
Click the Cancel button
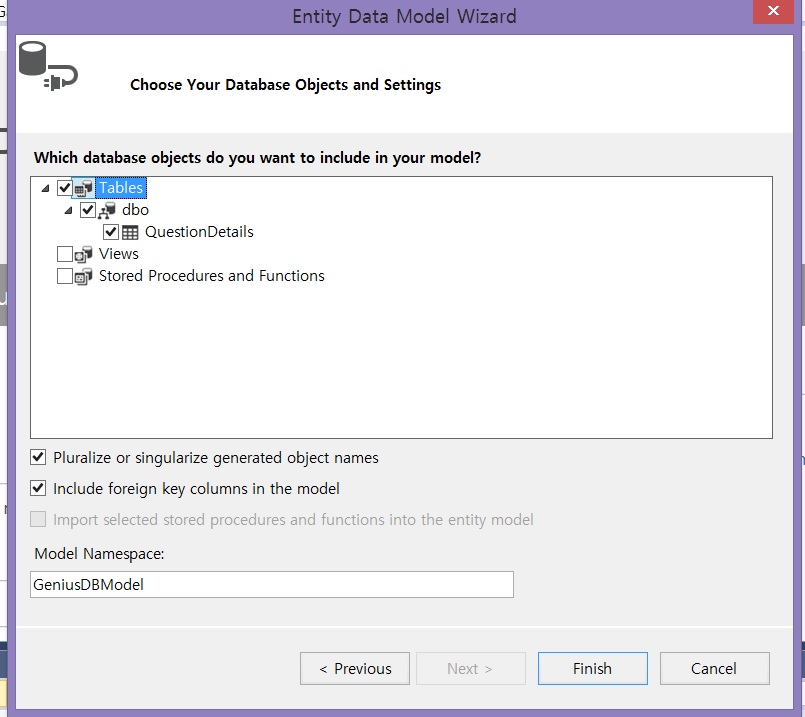point(713,669)
